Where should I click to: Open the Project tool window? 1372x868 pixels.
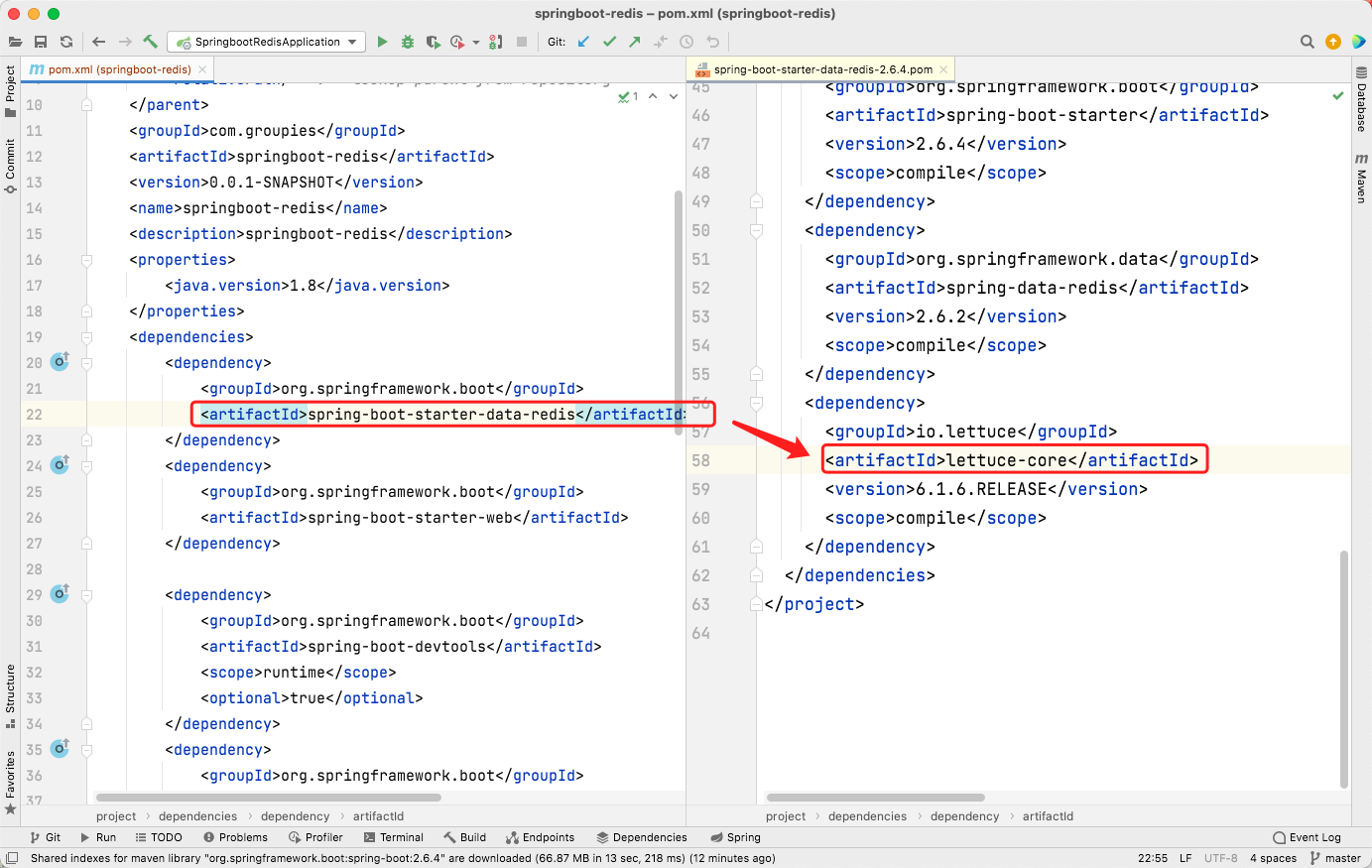(x=10, y=91)
